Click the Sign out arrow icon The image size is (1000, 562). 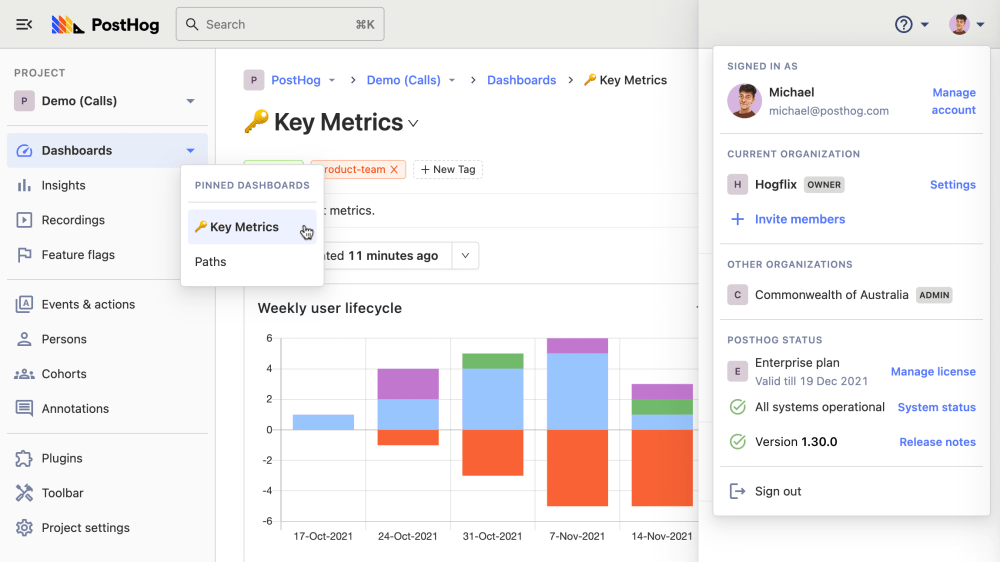tap(737, 491)
